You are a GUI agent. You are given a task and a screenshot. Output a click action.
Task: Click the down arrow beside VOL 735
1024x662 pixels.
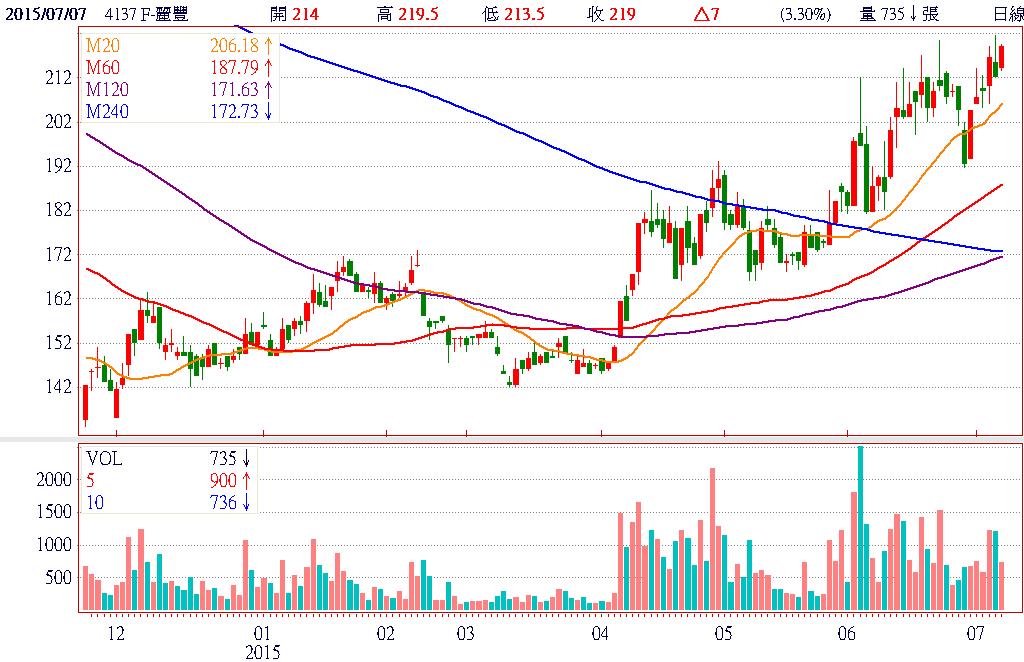245,459
